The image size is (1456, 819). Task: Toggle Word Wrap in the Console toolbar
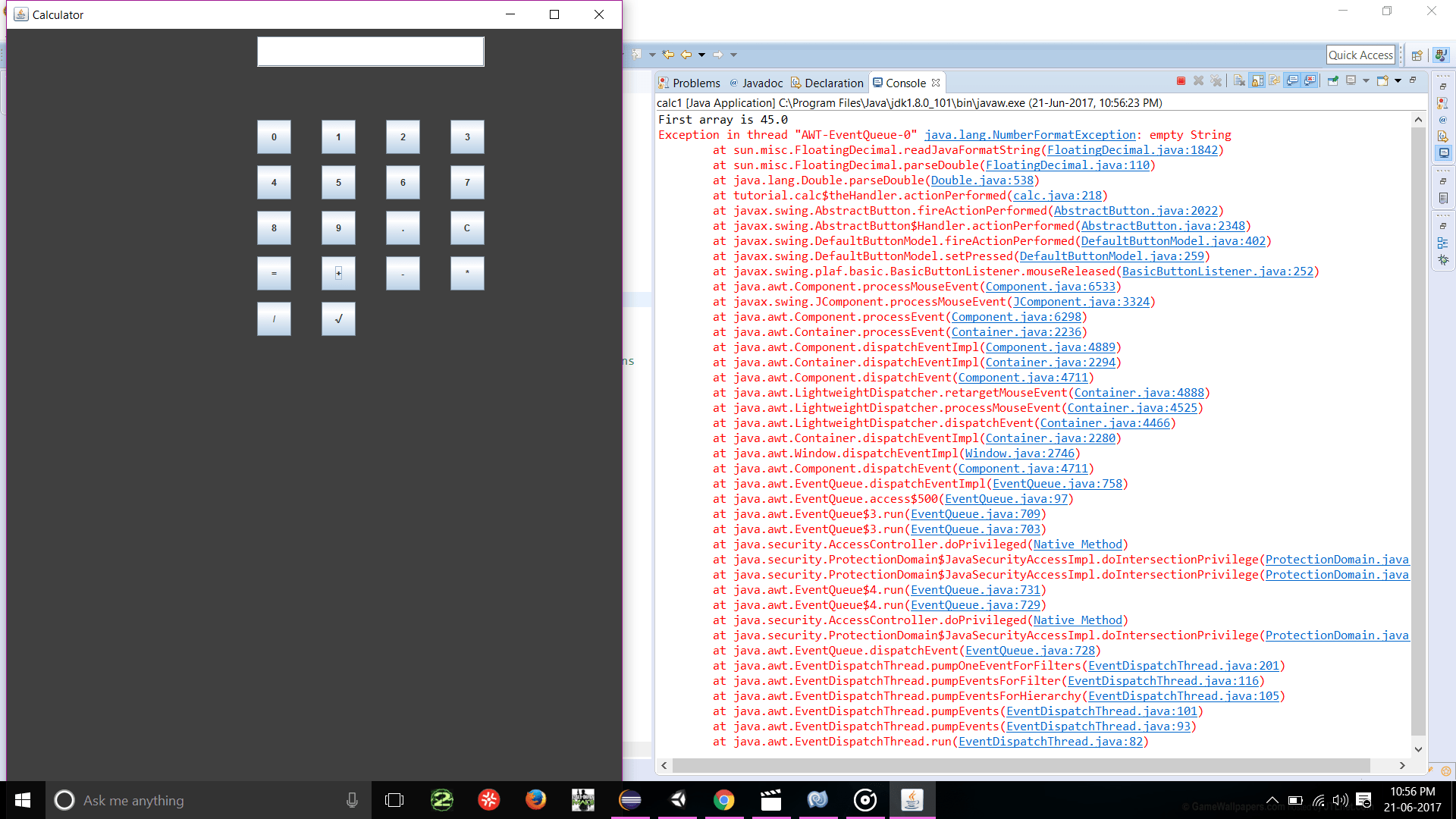(1274, 80)
